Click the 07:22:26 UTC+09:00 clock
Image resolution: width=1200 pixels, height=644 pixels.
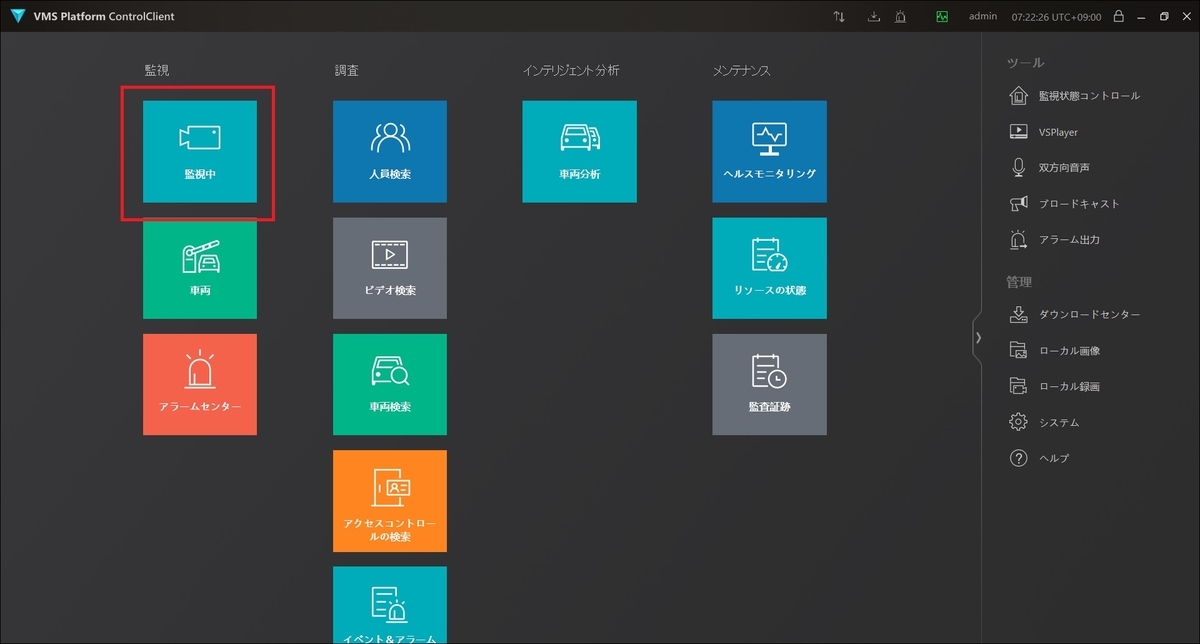(1058, 17)
